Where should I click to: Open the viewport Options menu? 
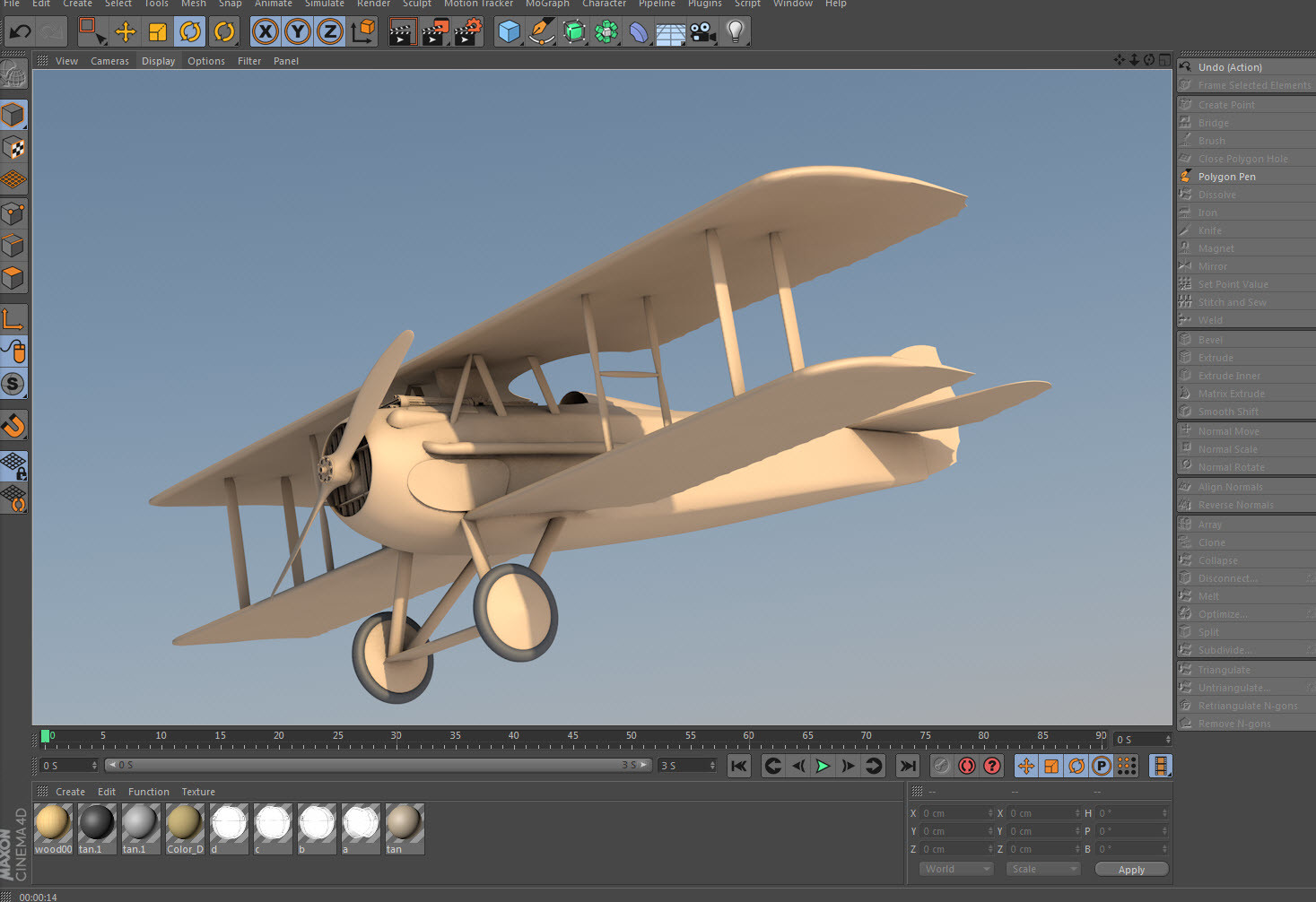206,61
